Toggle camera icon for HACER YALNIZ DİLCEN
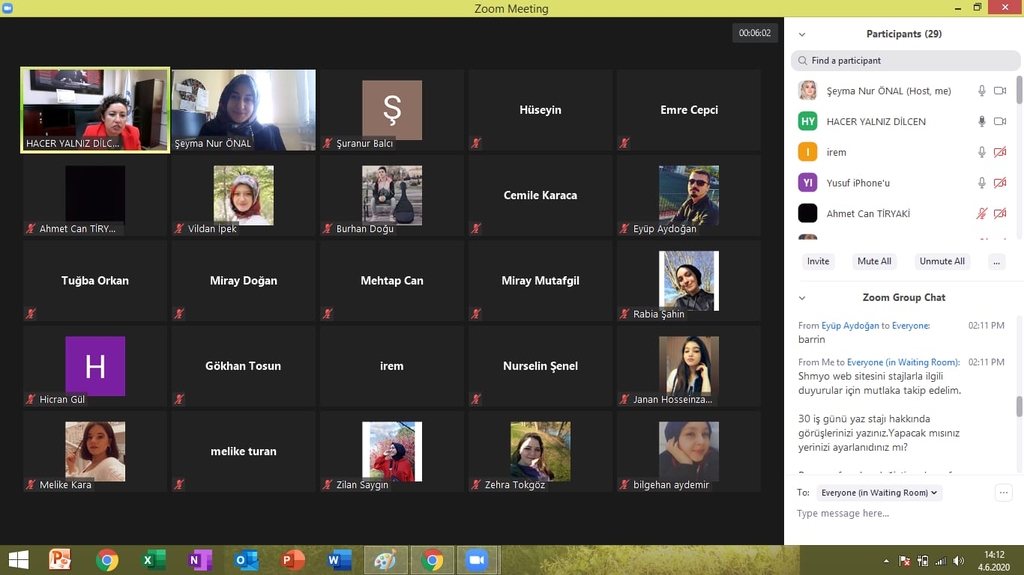Image resolution: width=1024 pixels, height=575 pixels. pyautogui.click(x=999, y=122)
